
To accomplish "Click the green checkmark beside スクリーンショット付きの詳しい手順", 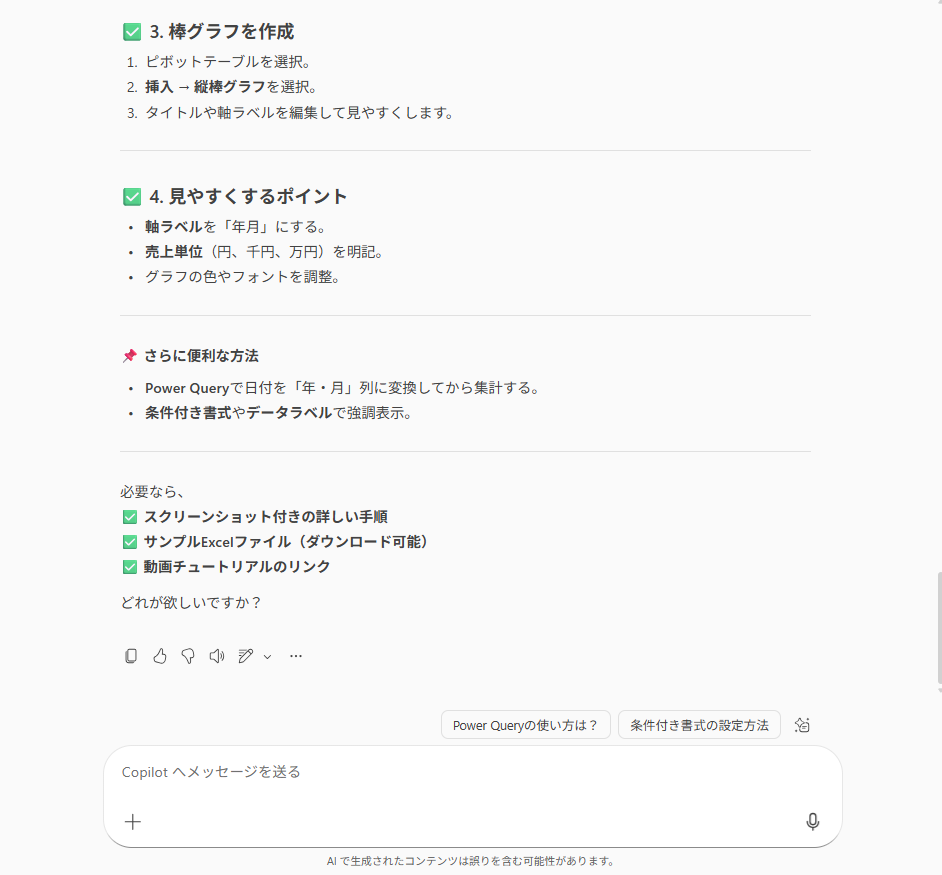I will click(x=129, y=517).
